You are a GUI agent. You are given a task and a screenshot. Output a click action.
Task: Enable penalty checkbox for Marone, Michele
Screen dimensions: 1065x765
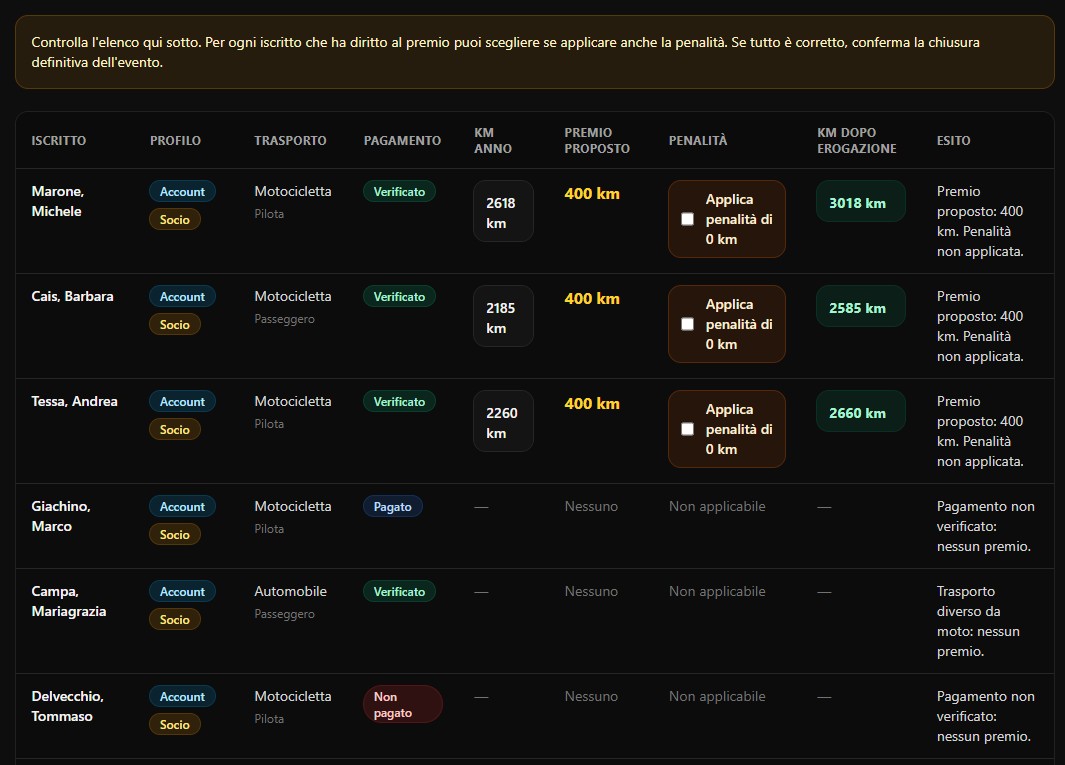click(687, 219)
